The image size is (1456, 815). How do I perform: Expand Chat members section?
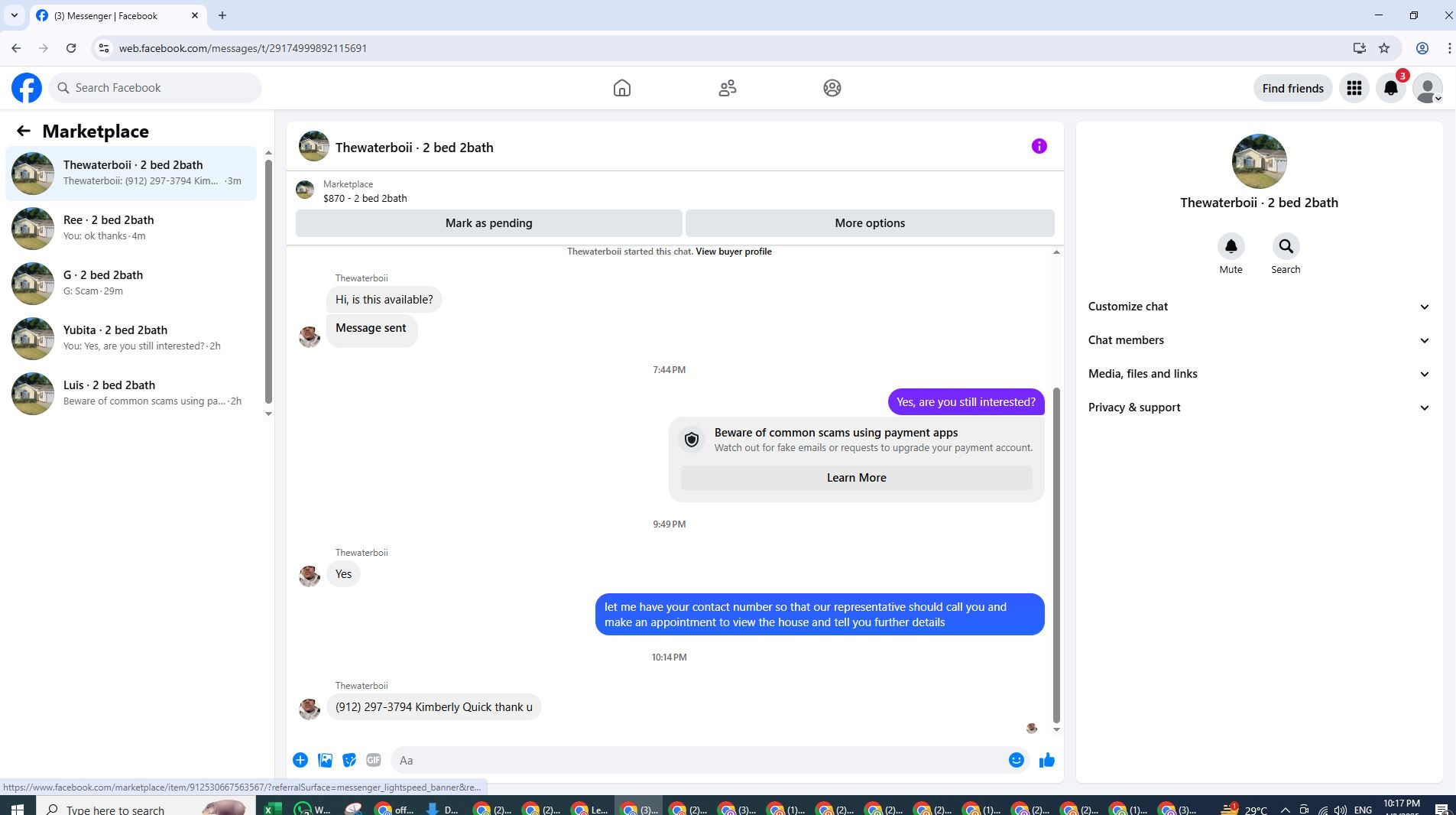1259,340
